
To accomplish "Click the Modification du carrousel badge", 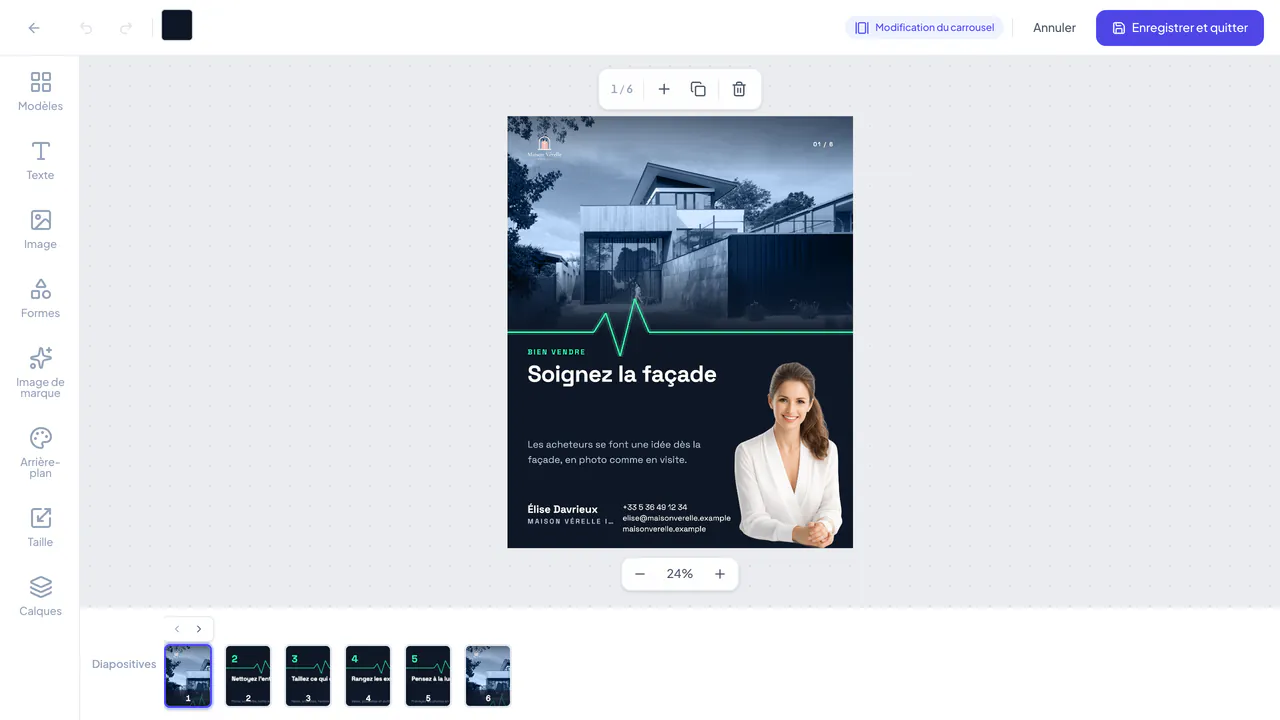I will pyautogui.click(x=924, y=28).
